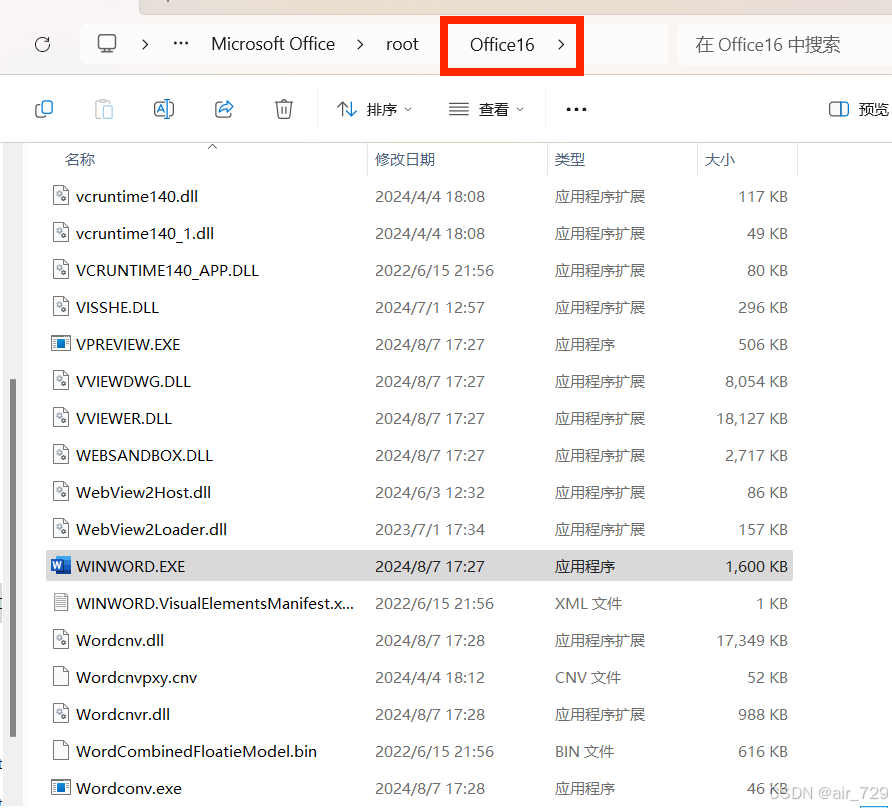This screenshot has width=892, height=808.
Task: Open the 查看 view dropdown
Action: (x=486, y=109)
